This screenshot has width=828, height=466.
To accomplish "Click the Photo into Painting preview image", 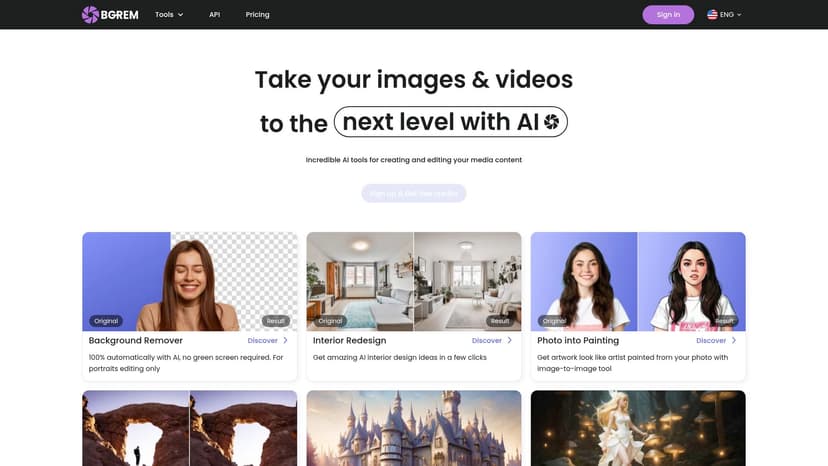I will click(x=637, y=281).
